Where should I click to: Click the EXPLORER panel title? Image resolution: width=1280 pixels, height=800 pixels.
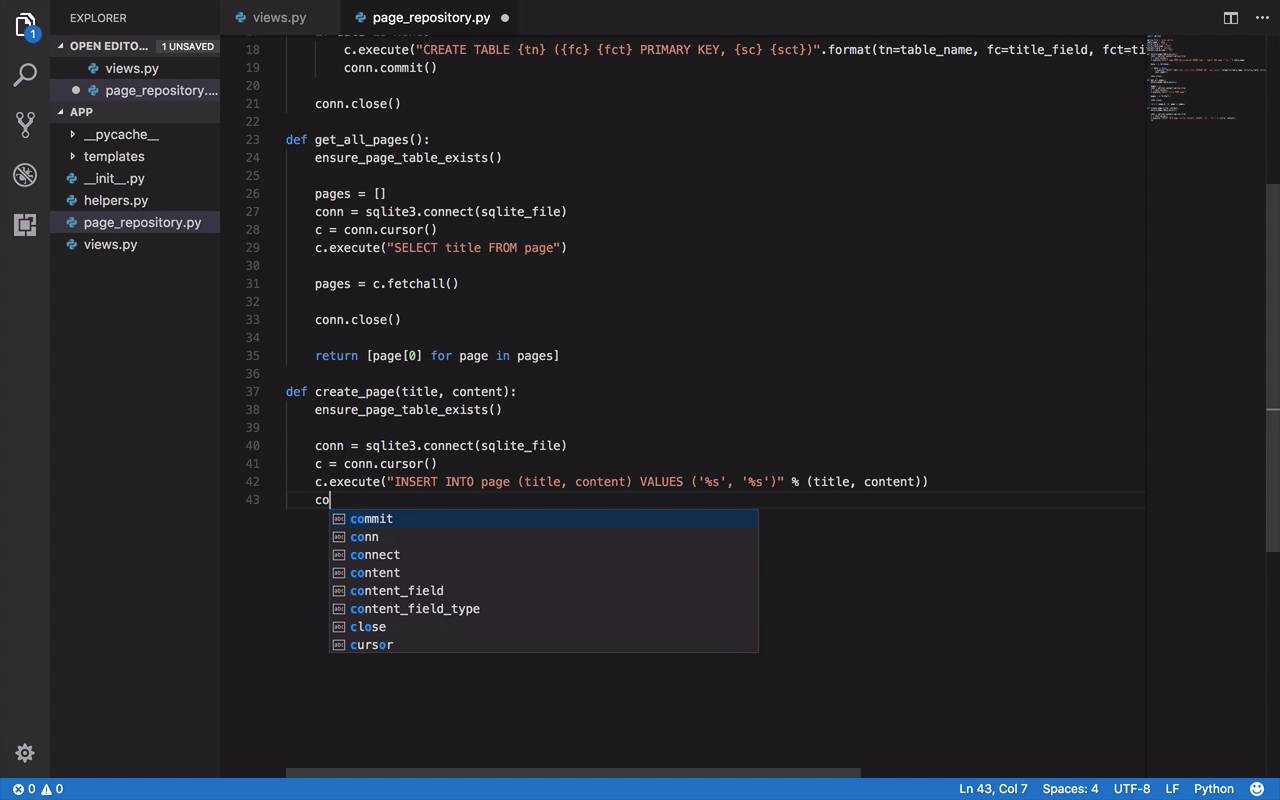pos(98,18)
